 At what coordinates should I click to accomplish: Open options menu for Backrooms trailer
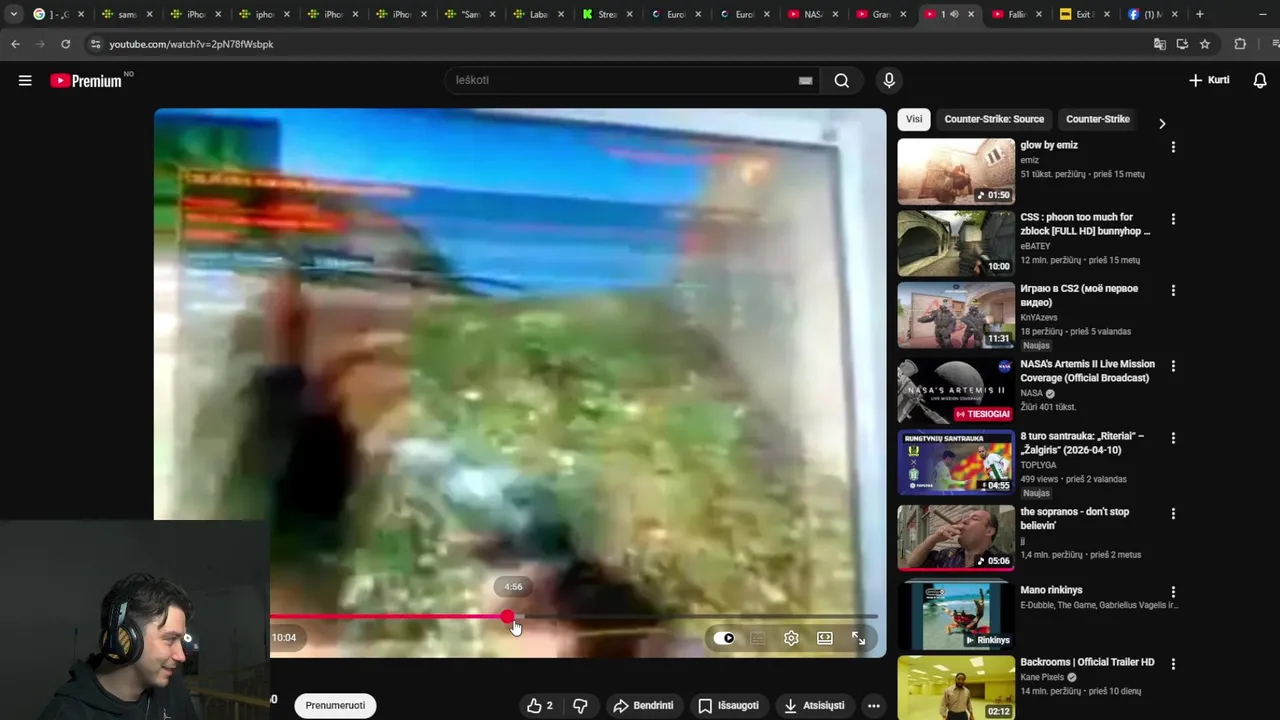click(x=1173, y=664)
